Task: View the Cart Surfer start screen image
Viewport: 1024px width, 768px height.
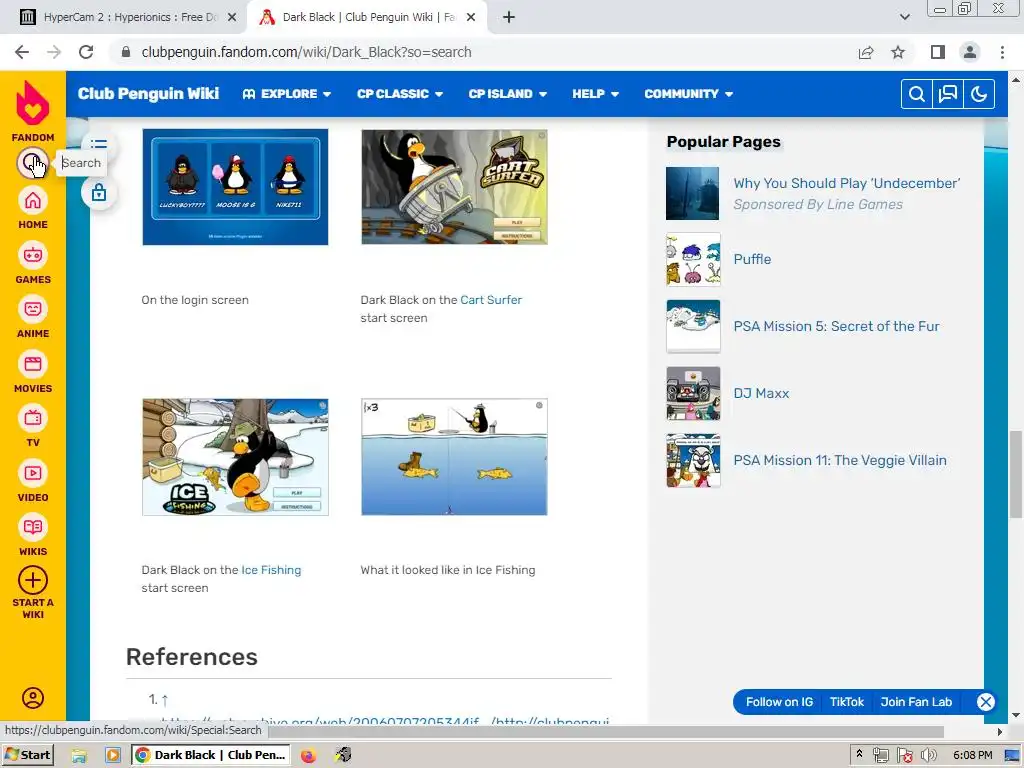Action: coord(455,187)
